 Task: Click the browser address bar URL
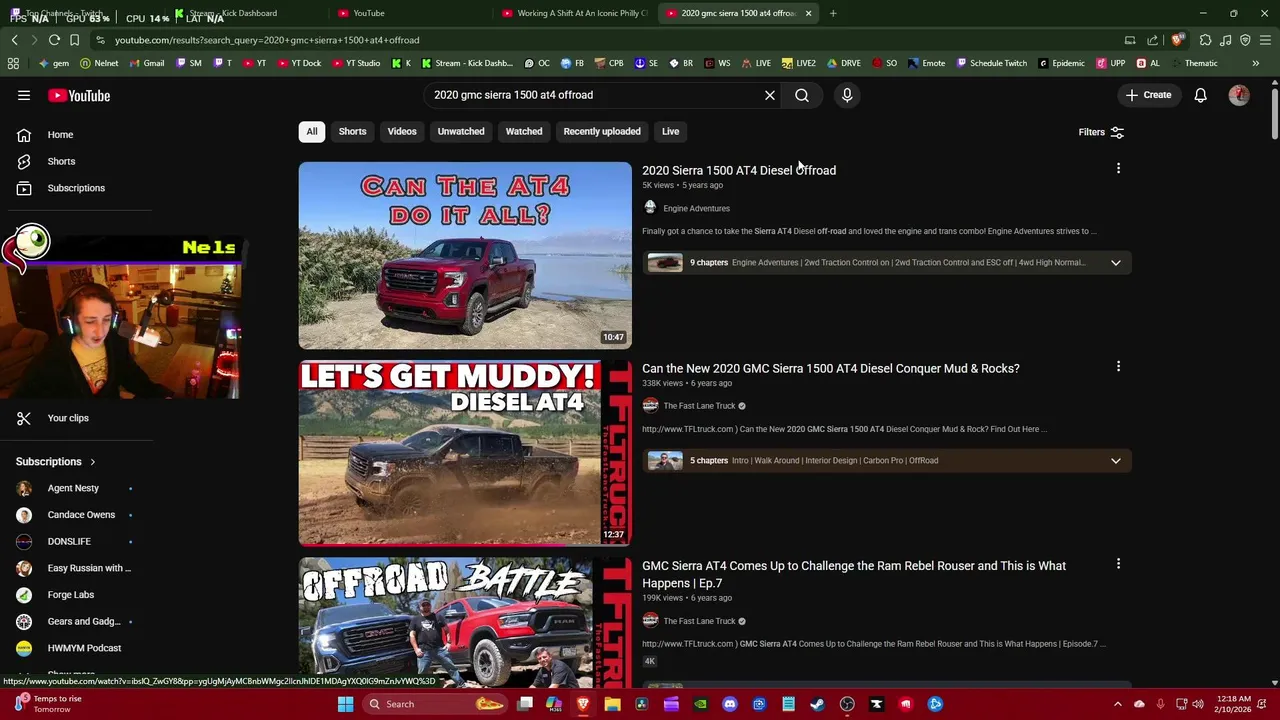267,40
